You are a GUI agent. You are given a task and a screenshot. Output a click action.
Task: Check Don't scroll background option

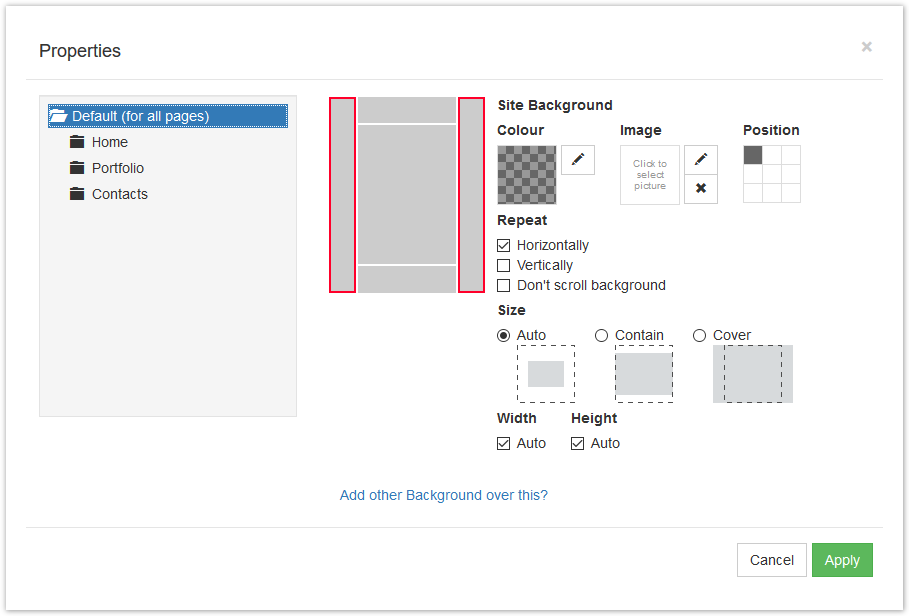point(503,285)
